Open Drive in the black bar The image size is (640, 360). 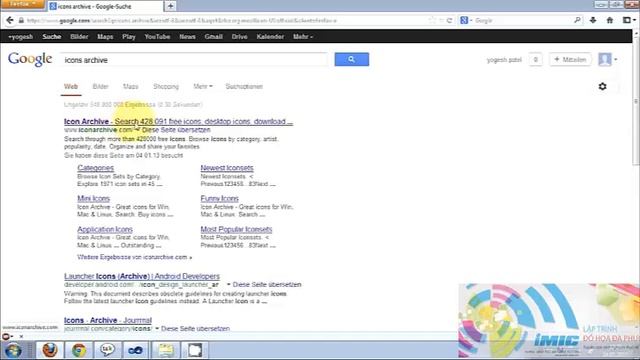[x=240, y=37]
